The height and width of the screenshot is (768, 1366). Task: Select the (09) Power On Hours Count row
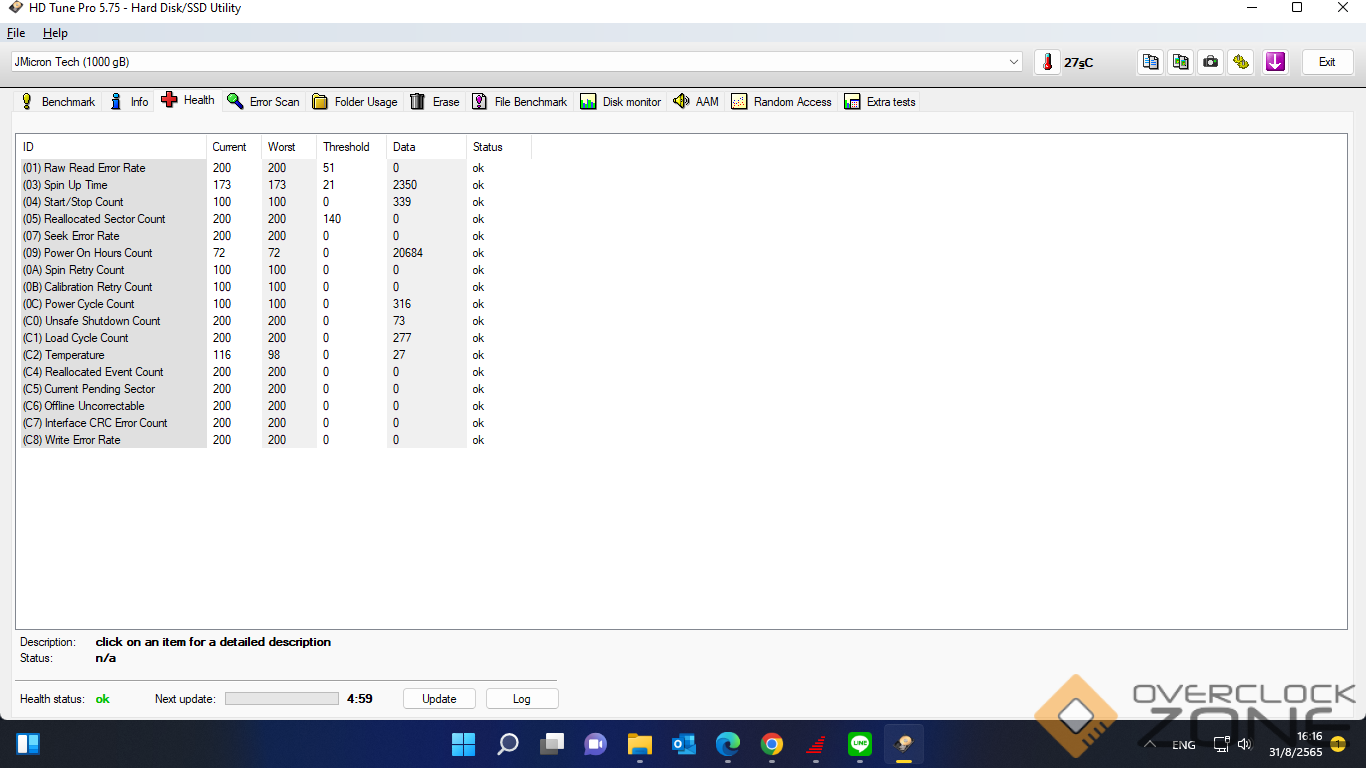(276, 253)
